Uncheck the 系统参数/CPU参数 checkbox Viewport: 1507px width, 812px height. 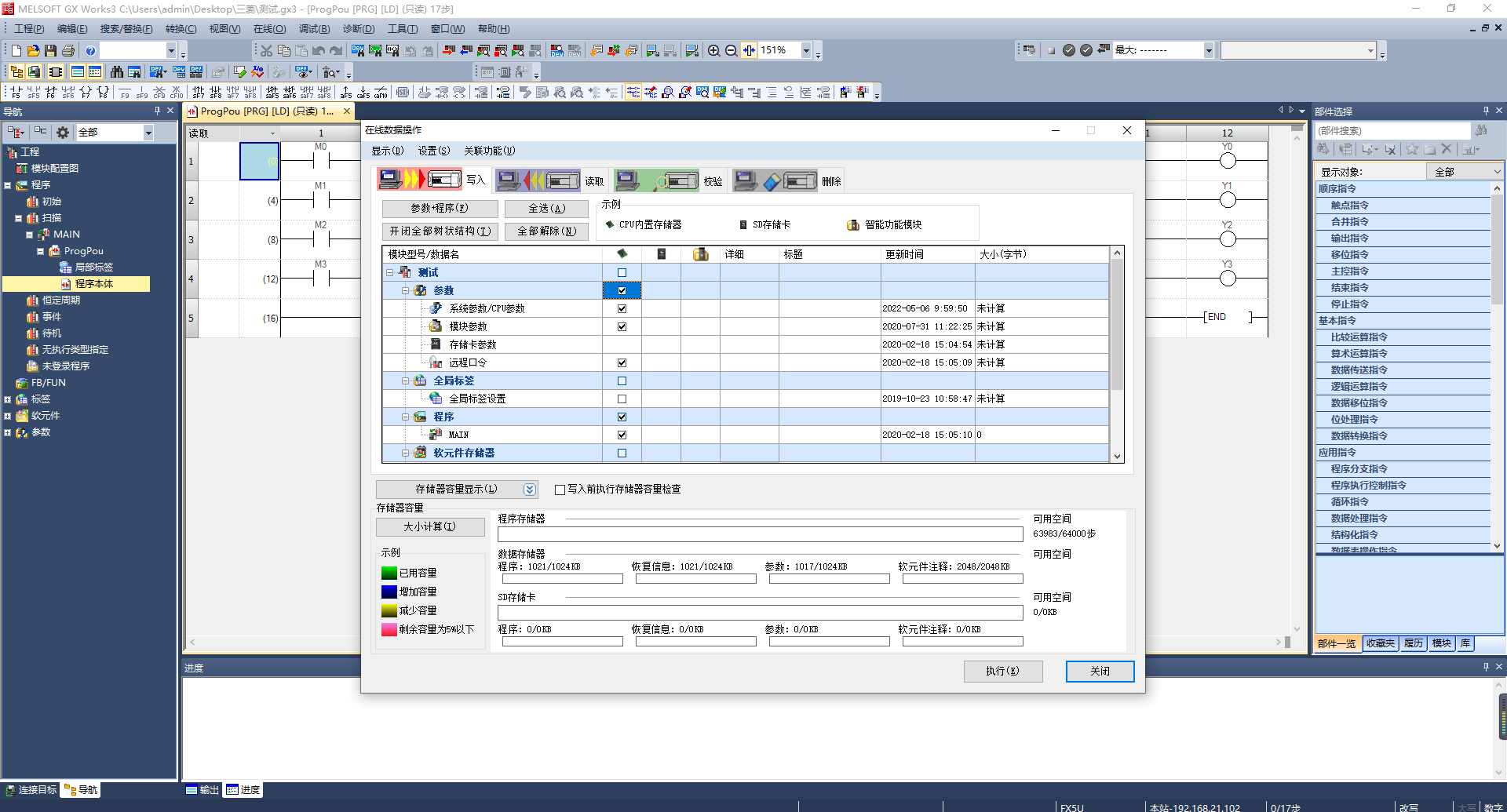pyautogui.click(x=622, y=308)
